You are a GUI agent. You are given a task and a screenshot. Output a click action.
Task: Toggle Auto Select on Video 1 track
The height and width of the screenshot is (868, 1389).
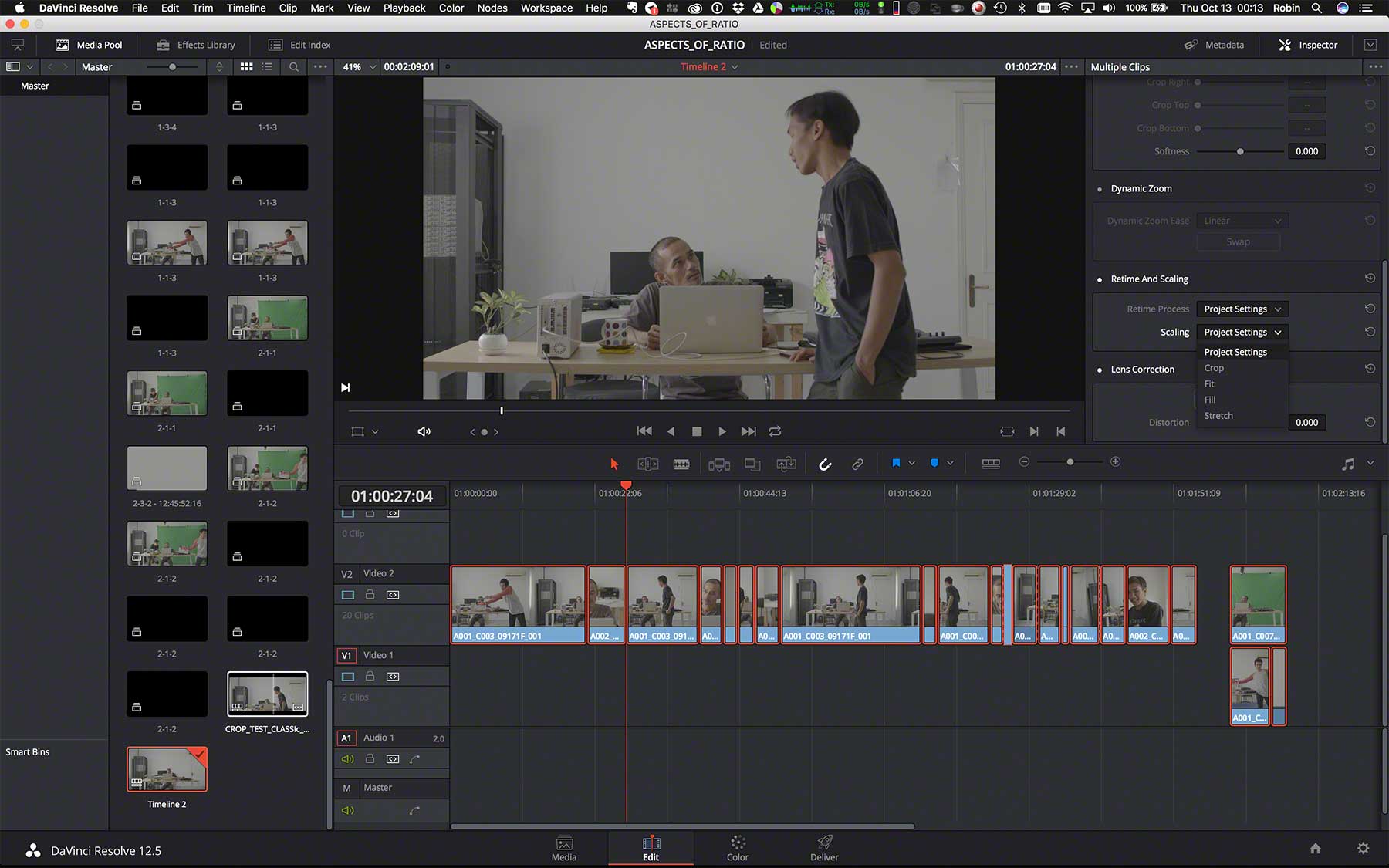coord(393,677)
